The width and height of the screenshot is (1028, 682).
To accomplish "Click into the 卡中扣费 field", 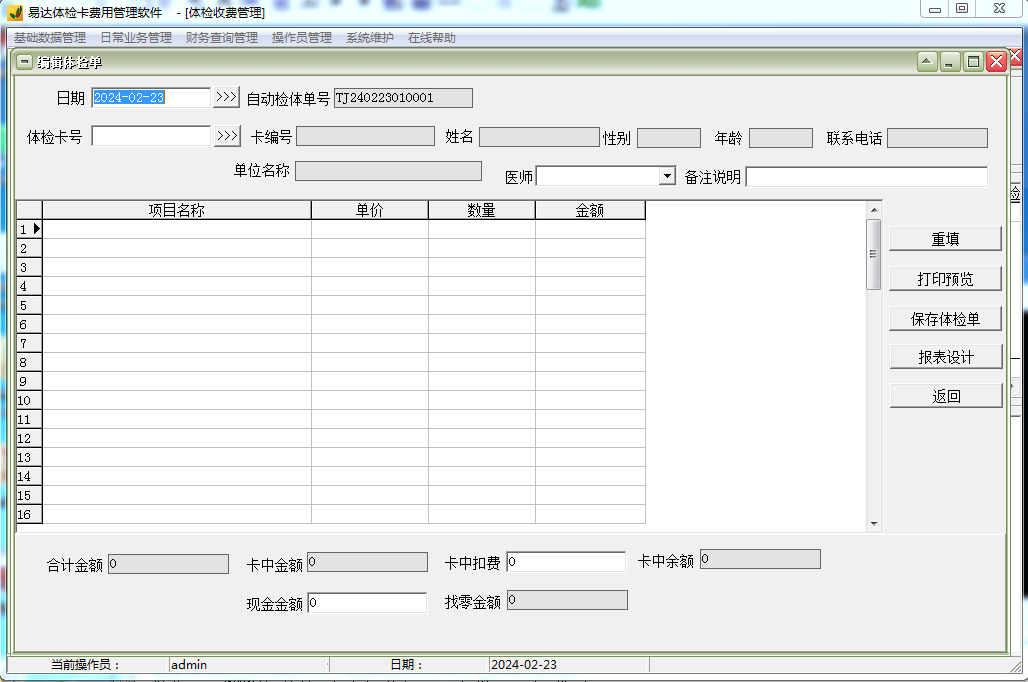I will tap(566, 562).
